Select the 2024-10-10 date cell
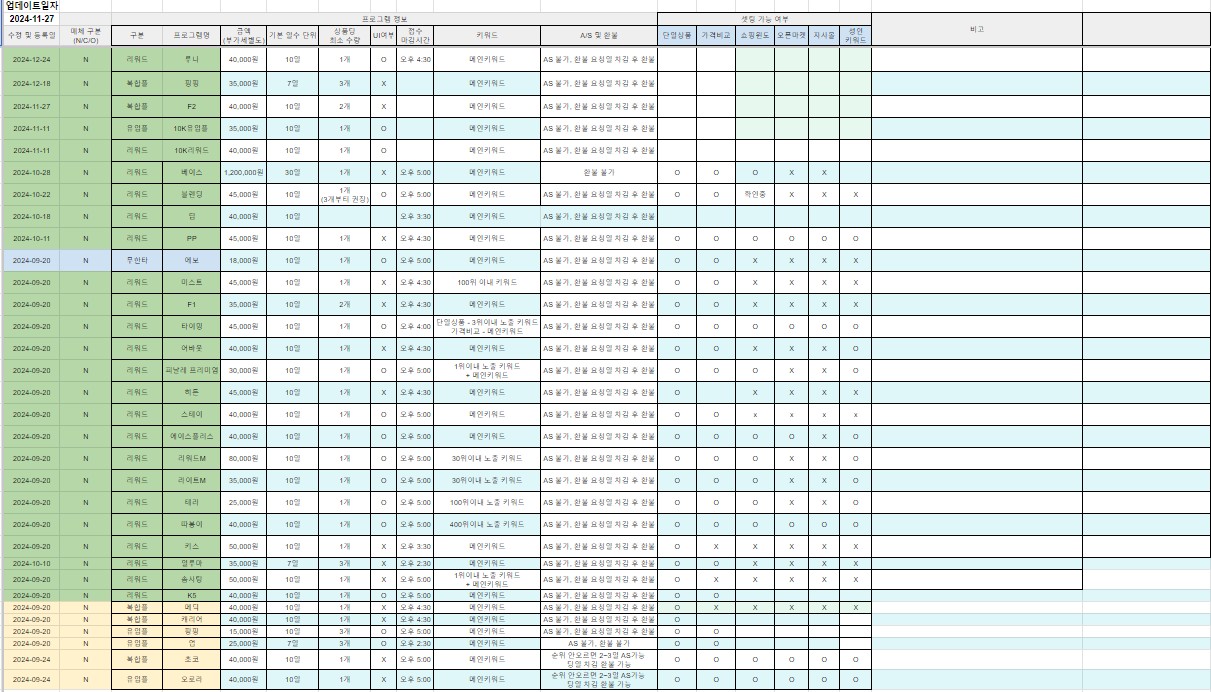This screenshot has width=1211, height=692. click(x=30, y=563)
